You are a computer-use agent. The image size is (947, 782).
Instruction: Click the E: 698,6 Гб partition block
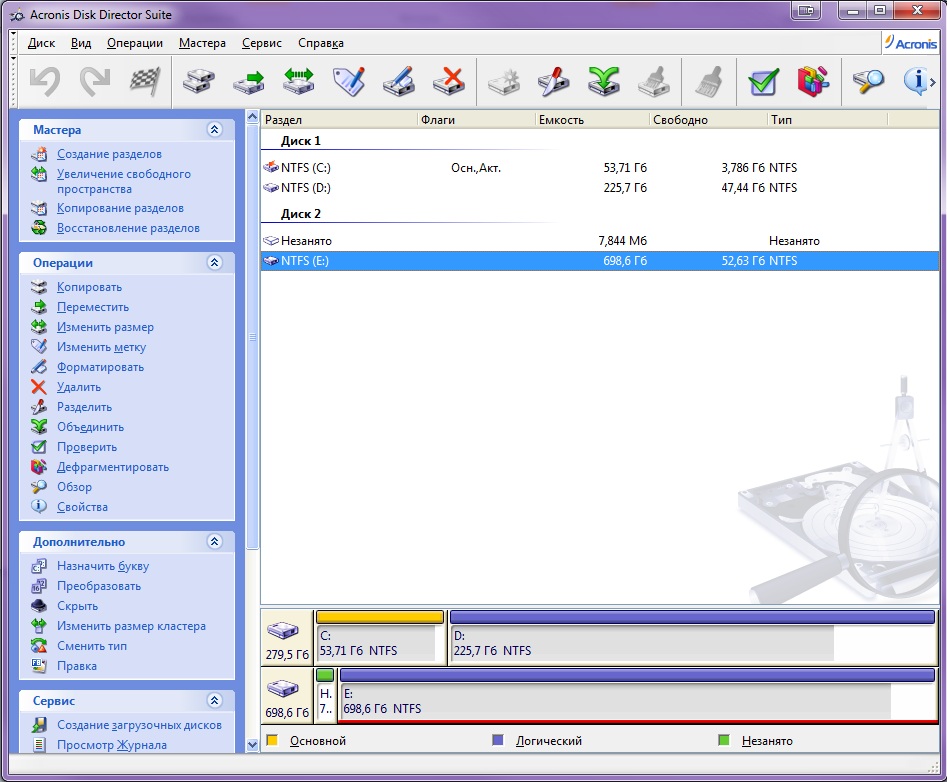[x=638, y=694]
